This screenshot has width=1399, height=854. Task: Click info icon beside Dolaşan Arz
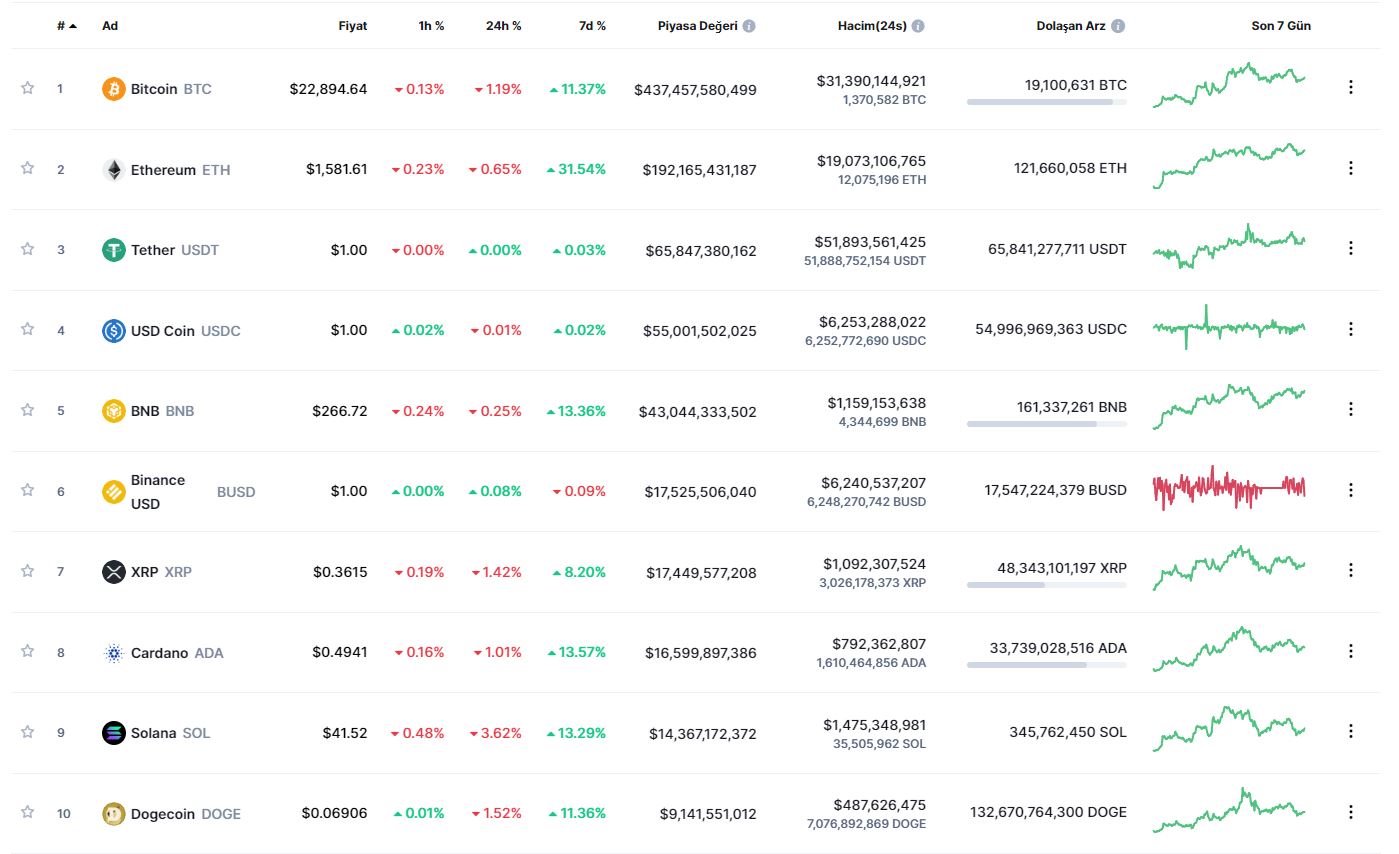pyautogui.click(x=1118, y=26)
